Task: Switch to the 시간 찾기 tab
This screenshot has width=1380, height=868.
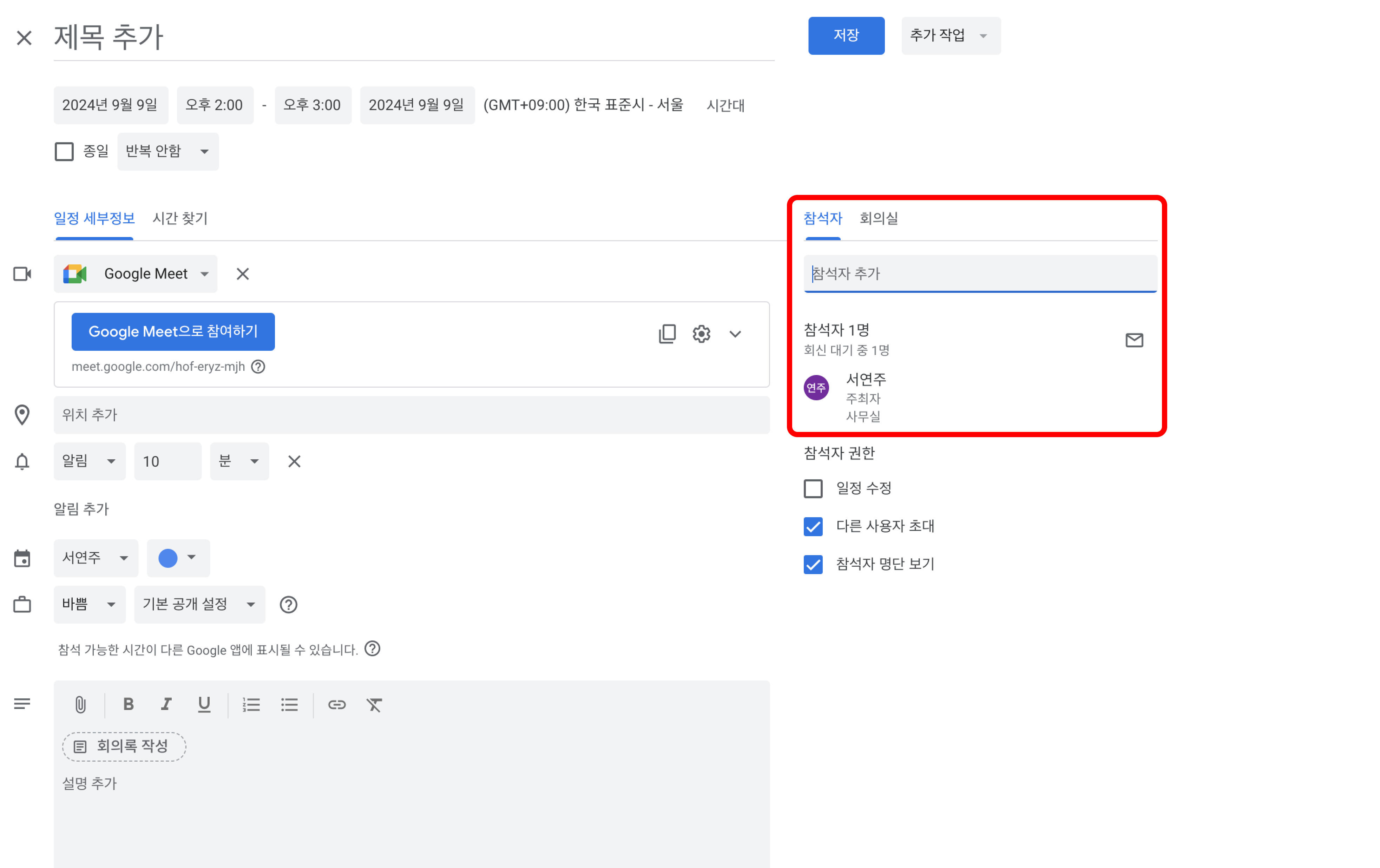Action: (x=180, y=218)
